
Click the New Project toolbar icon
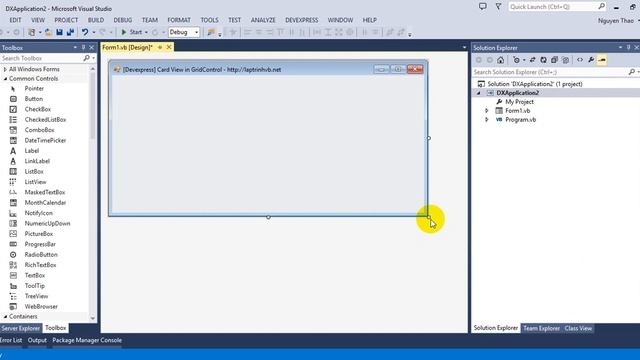coord(31,32)
